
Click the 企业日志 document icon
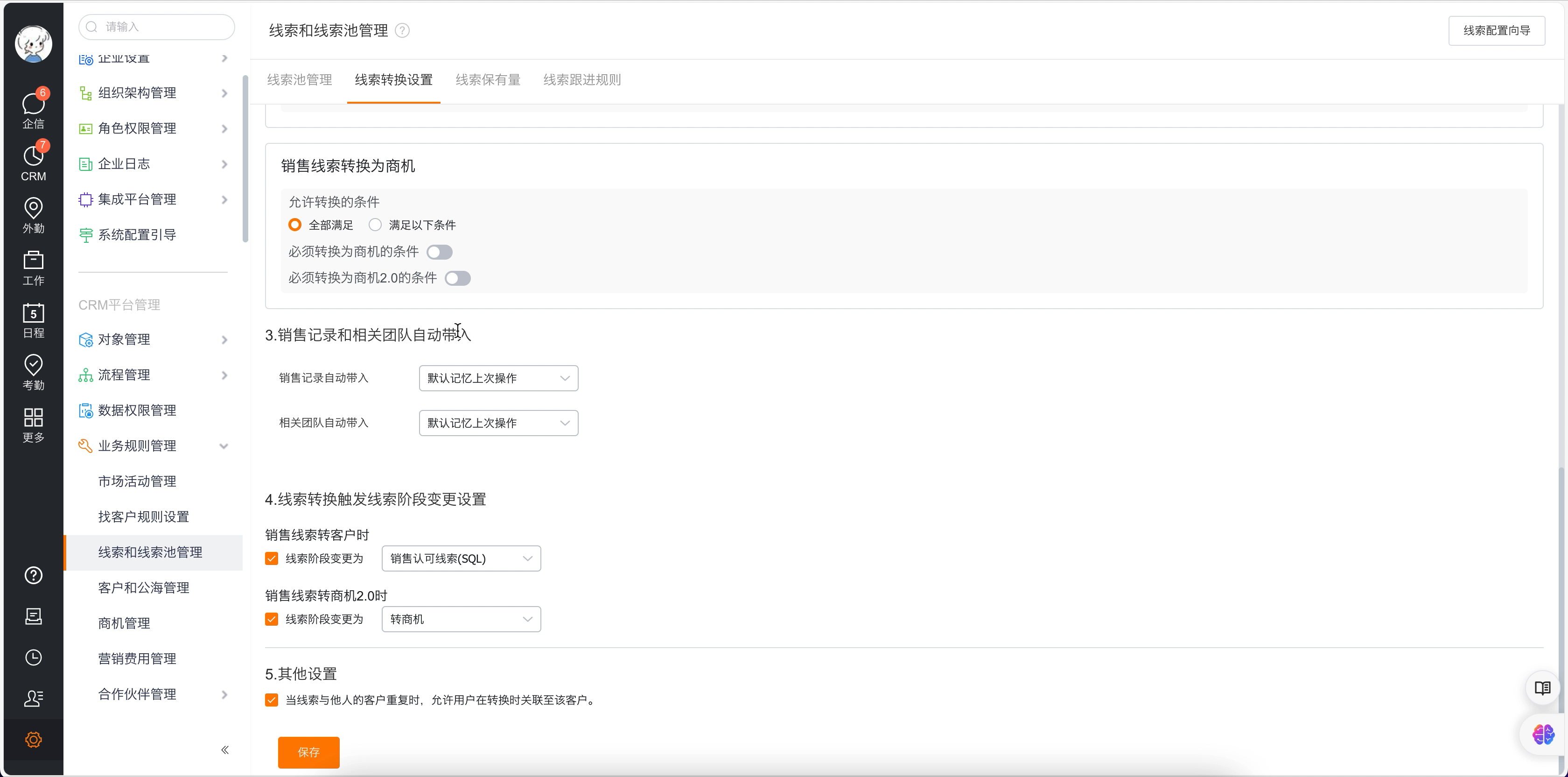(x=86, y=164)
